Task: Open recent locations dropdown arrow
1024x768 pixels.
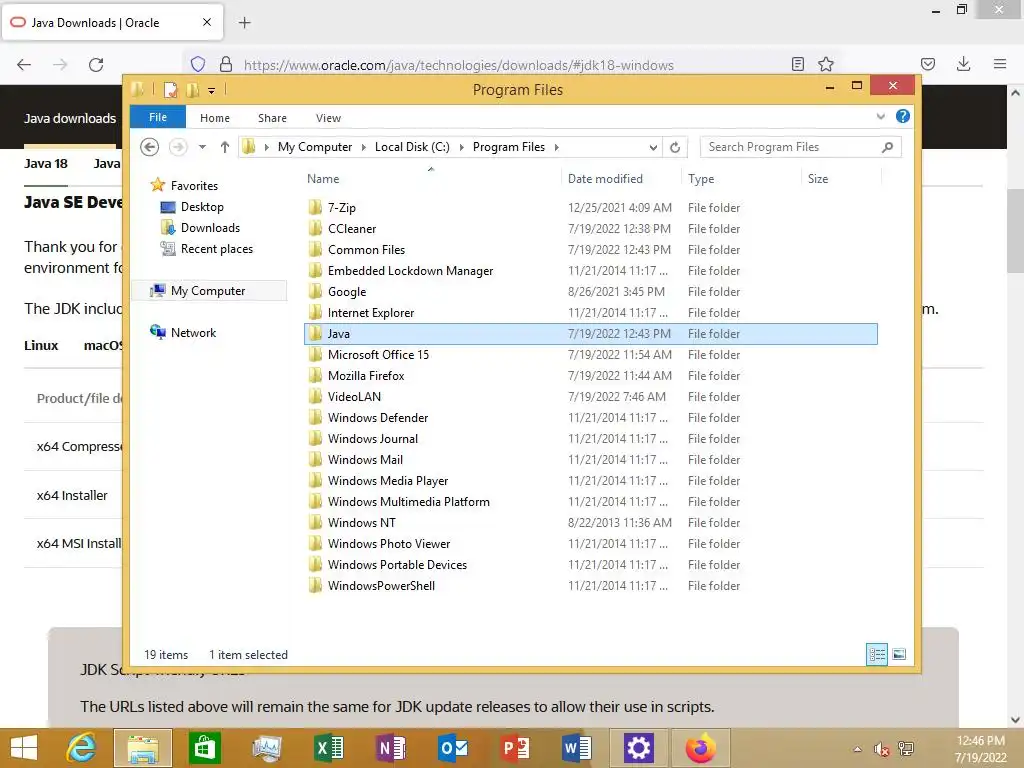Action: coord(202,147)
